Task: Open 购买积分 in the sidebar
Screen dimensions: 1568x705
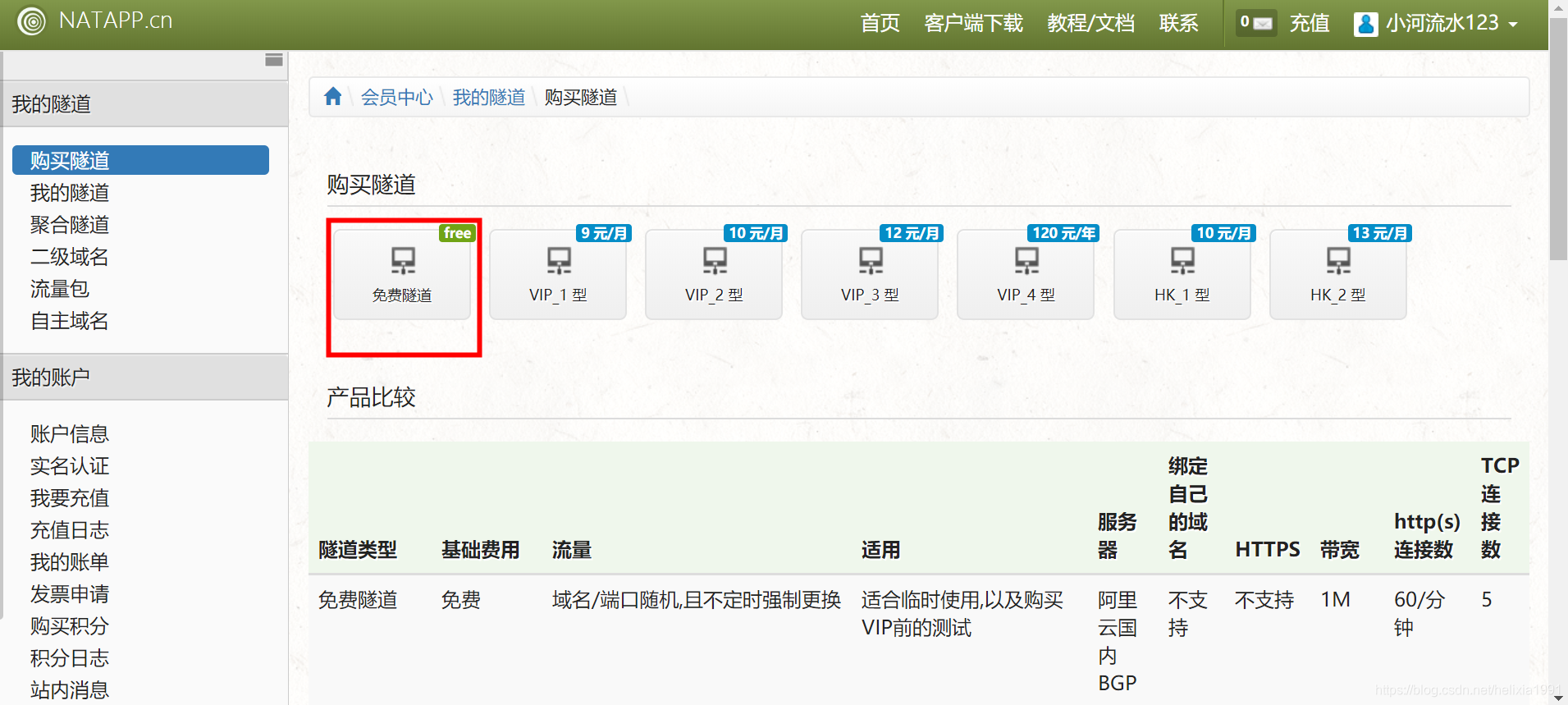Action: click(70, 626)
